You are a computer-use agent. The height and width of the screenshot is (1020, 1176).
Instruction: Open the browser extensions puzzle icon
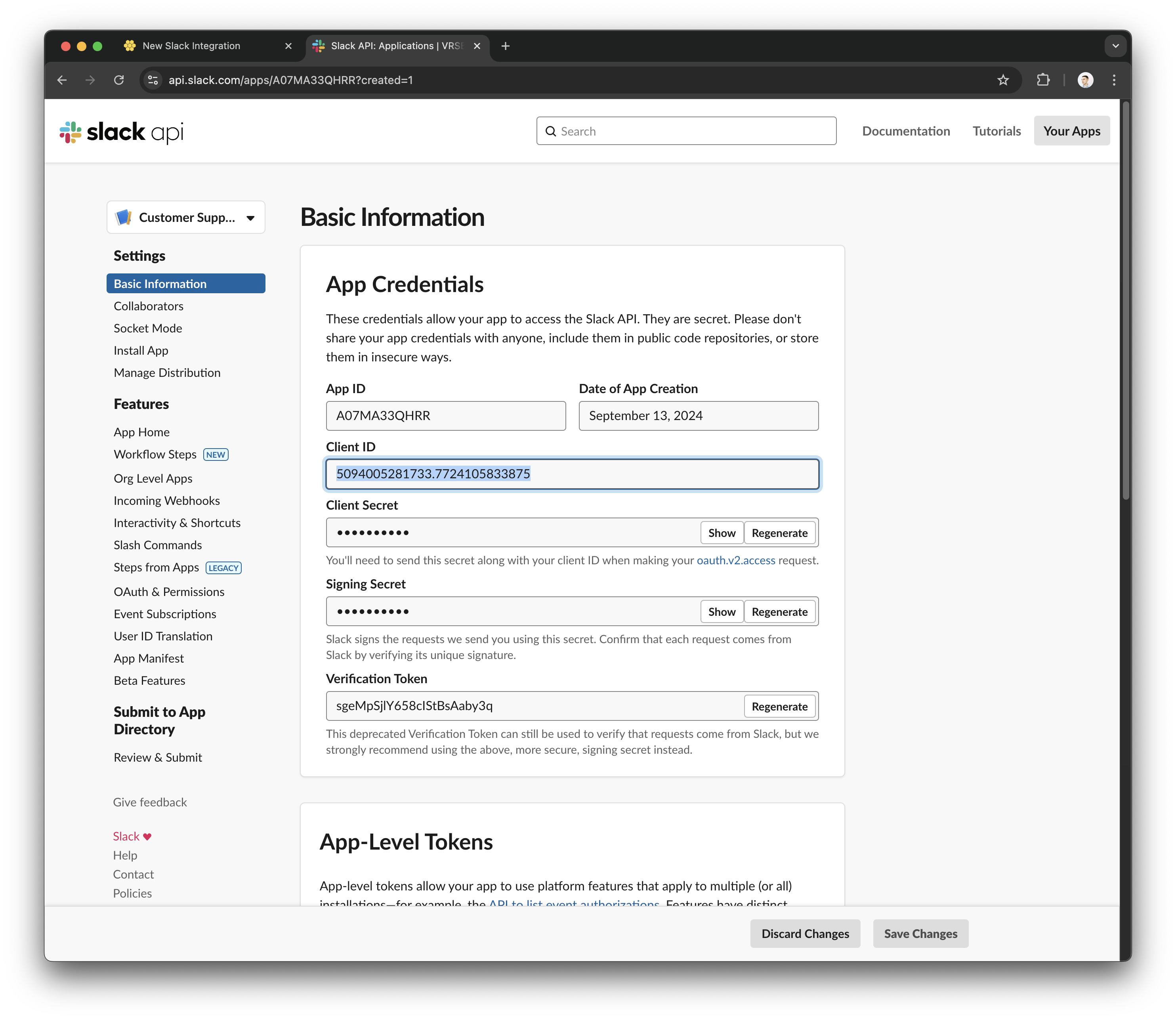[x=1043, y=80]
